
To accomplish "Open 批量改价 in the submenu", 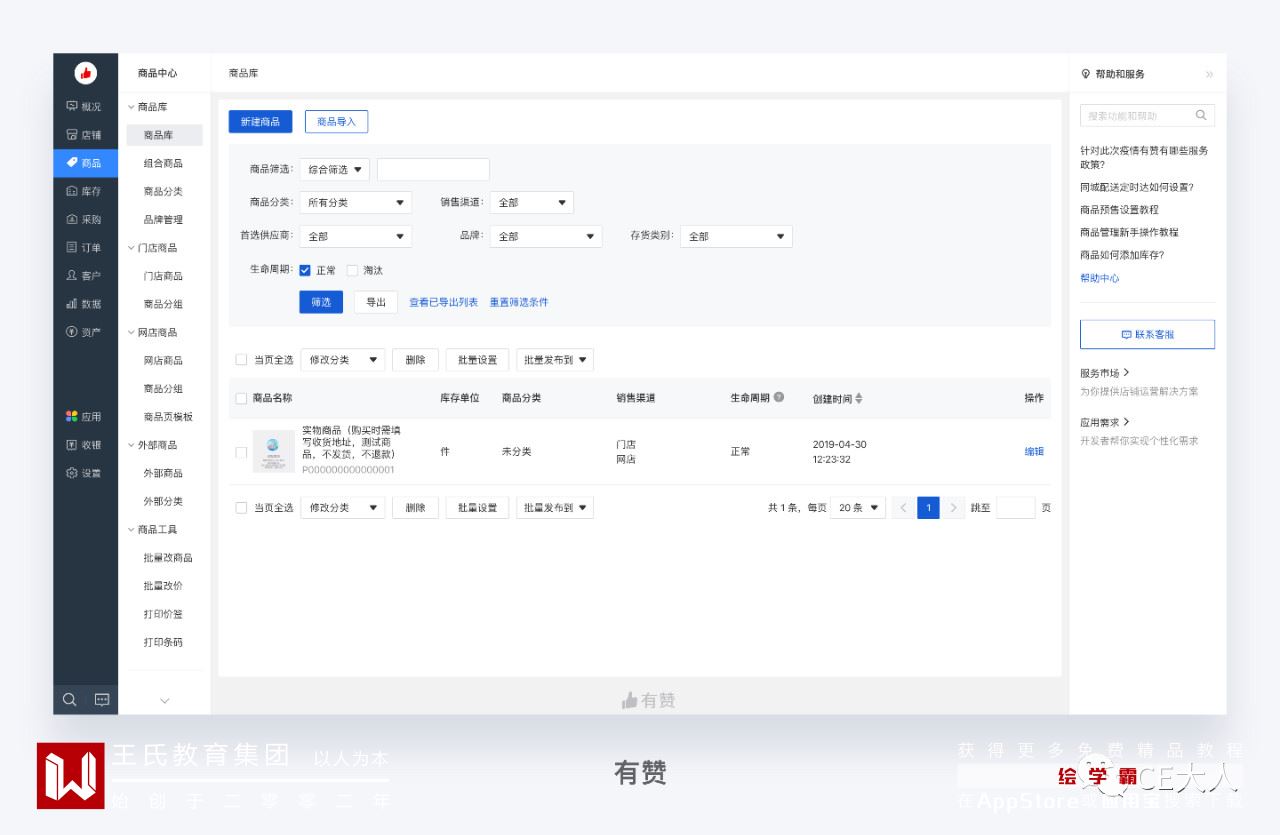I will click(163, 586).
